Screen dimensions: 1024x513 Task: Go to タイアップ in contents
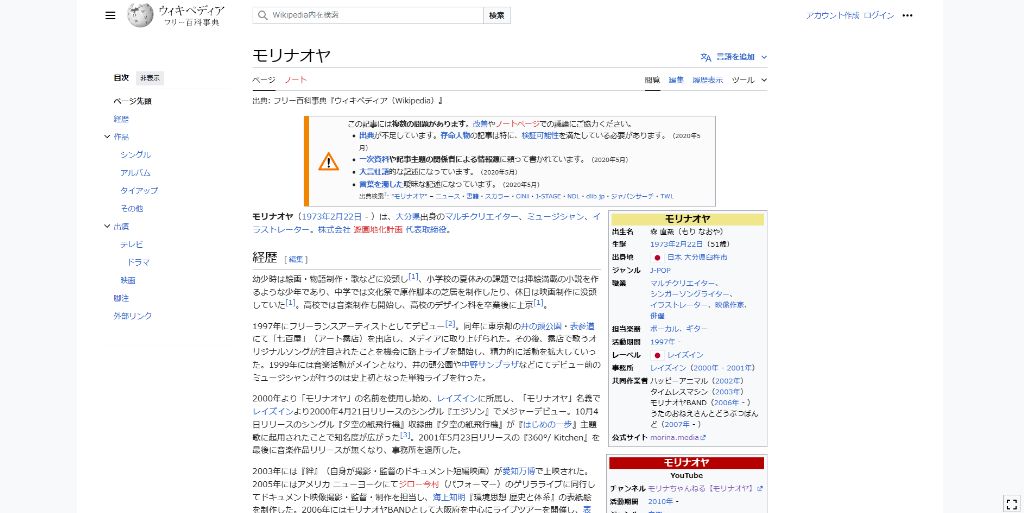click(x=139, y=191)
